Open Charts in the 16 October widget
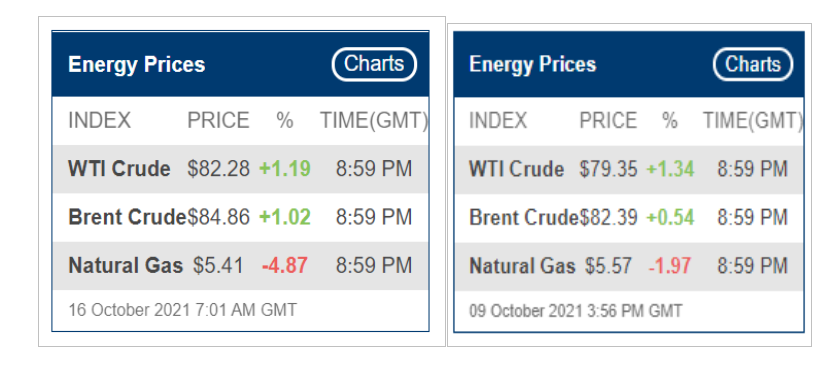This screenshot has width=840, height=366. [374, 64]
